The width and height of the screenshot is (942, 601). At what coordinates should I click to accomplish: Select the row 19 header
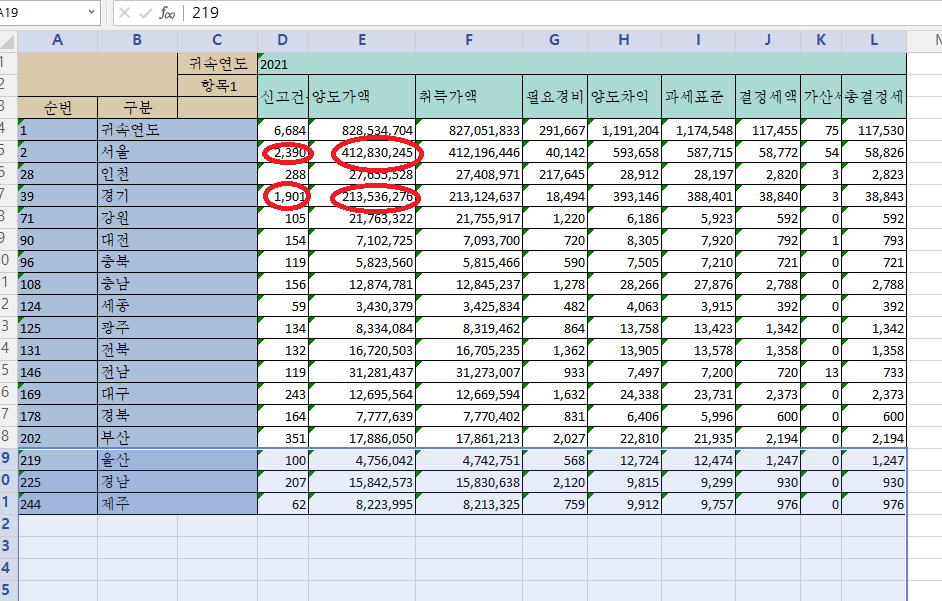(8, 458)
